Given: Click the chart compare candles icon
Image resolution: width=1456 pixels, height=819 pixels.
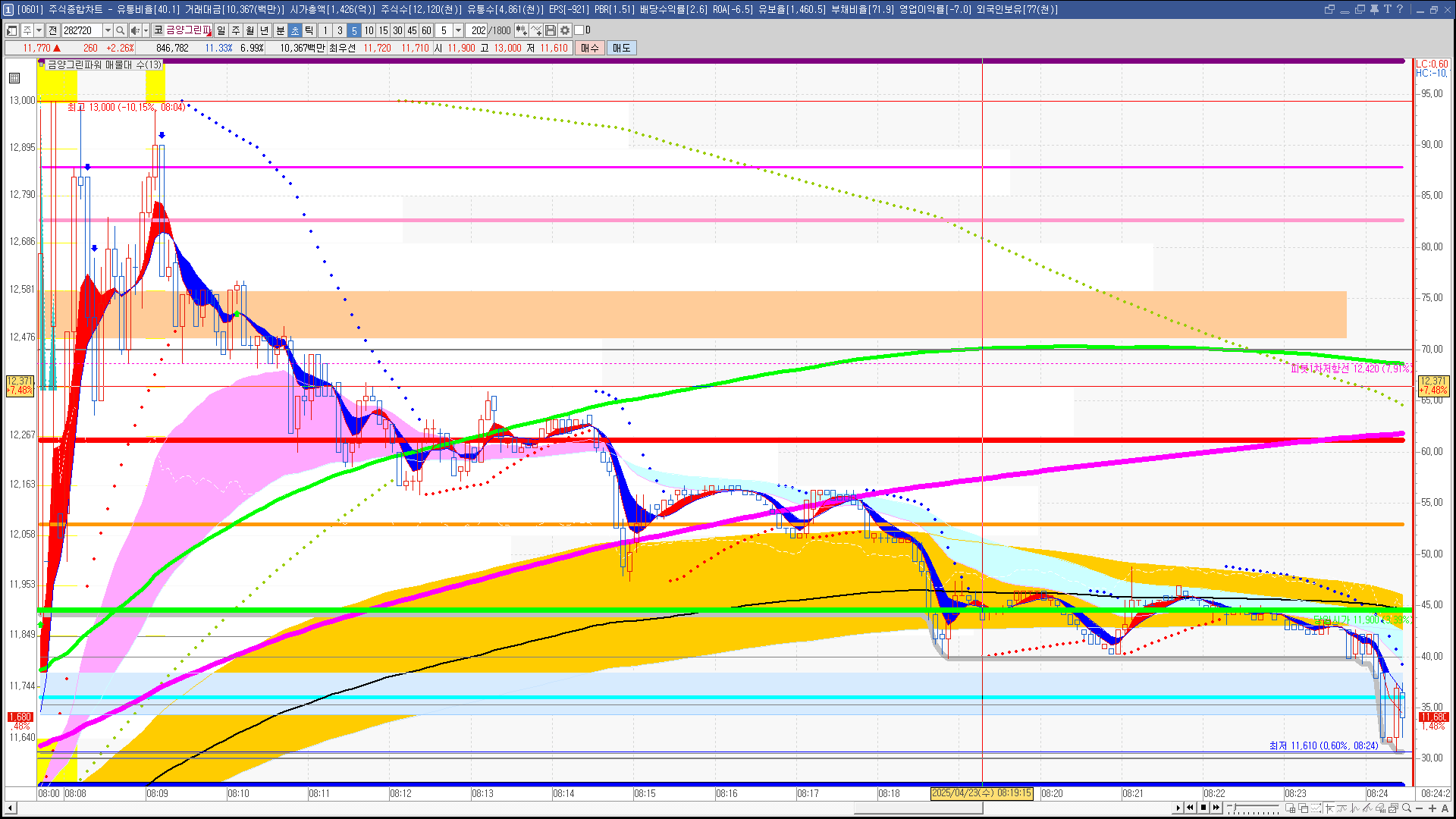Looking at the screenshot, I should point(522,30).
